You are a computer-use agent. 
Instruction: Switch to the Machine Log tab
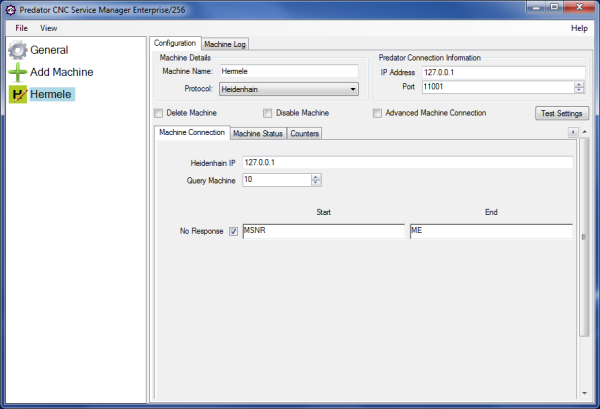[225, 44]
